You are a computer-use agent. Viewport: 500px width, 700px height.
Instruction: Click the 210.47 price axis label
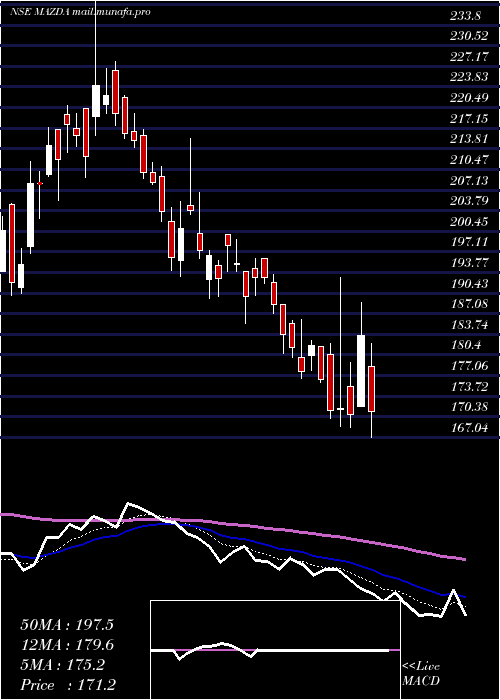point(469,159)
